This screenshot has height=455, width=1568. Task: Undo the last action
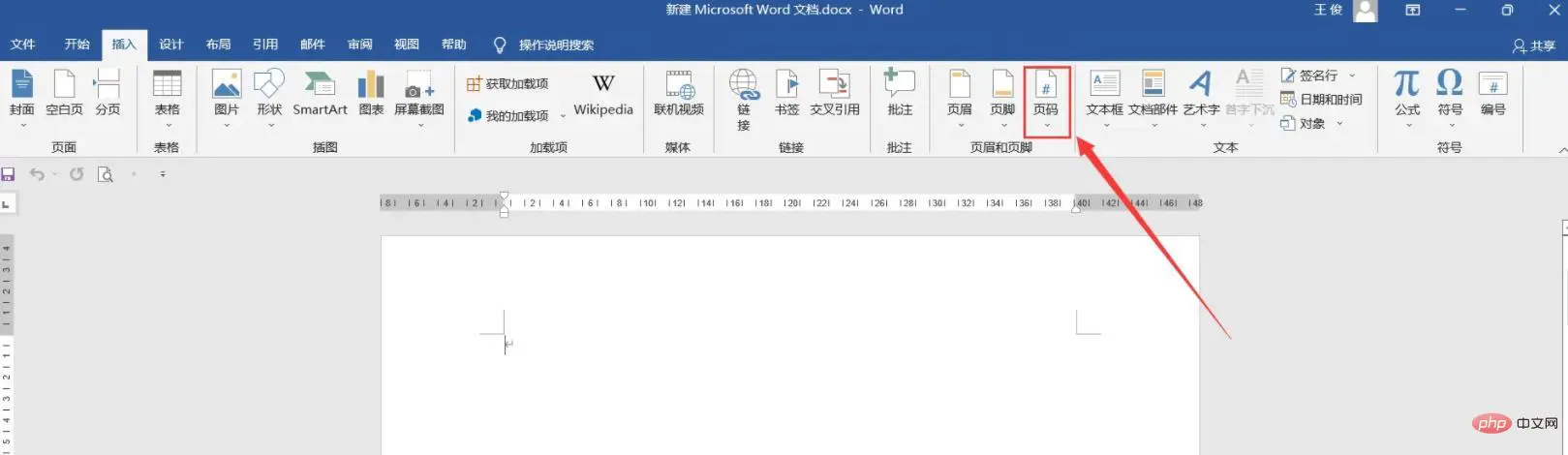(37, 174)
